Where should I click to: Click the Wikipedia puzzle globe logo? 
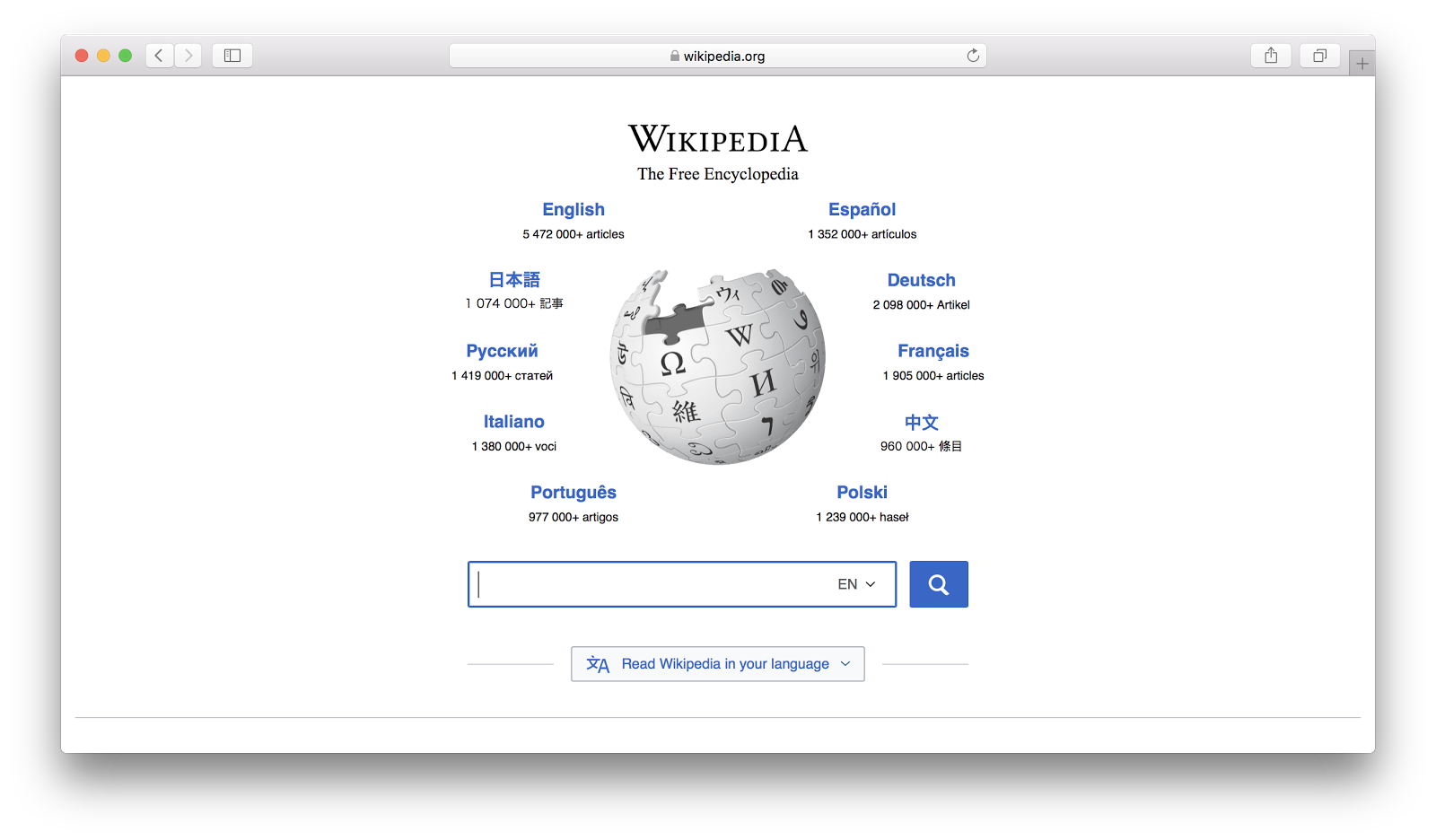point(717,366)
